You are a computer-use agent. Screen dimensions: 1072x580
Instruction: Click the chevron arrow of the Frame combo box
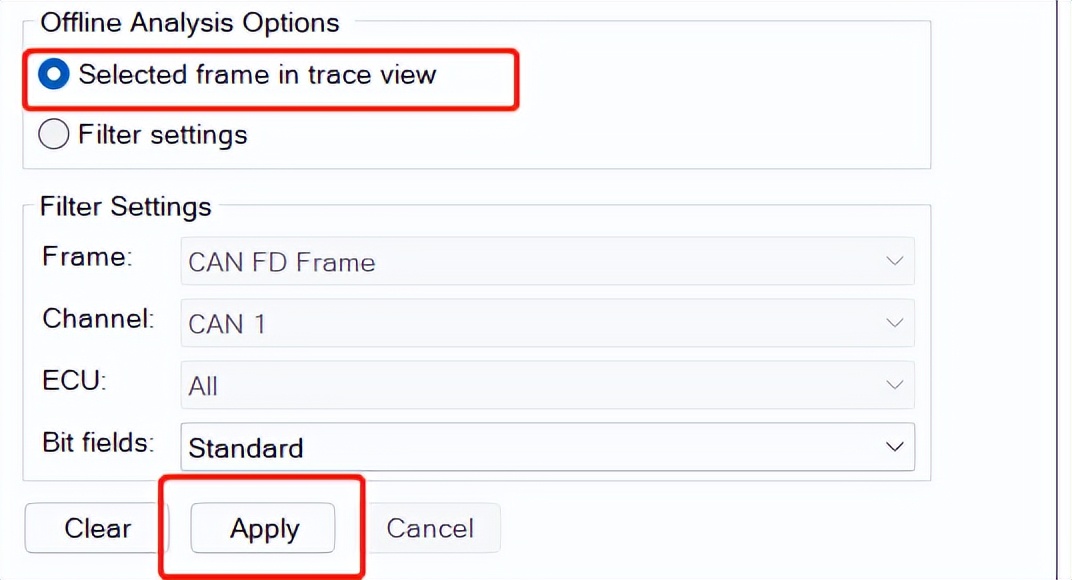click(894, 262)
